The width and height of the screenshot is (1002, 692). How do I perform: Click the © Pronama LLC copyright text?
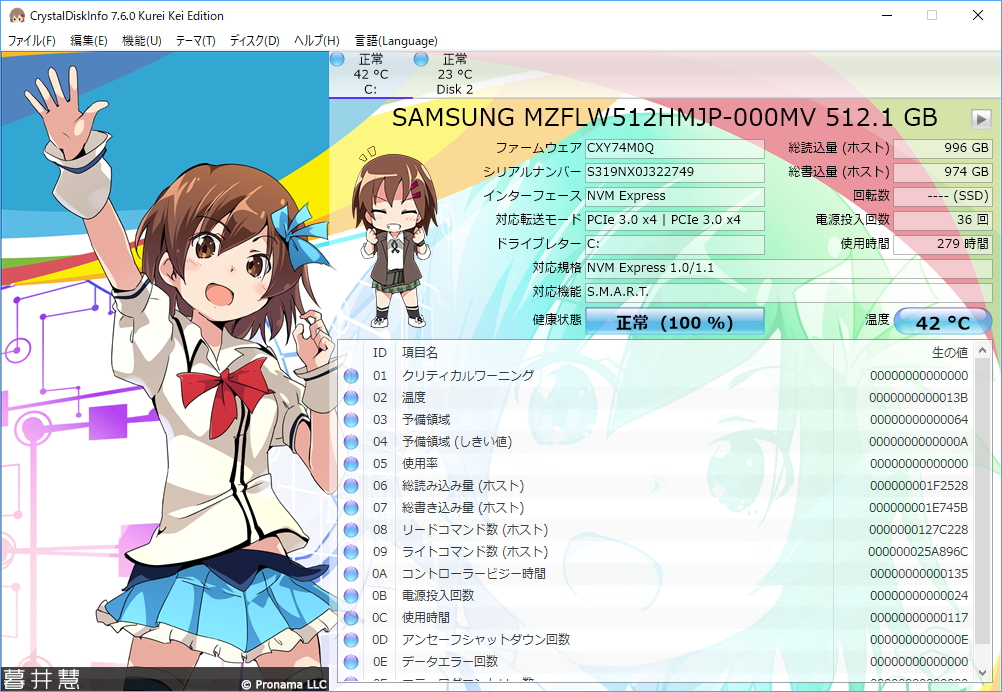pos(284,684)
